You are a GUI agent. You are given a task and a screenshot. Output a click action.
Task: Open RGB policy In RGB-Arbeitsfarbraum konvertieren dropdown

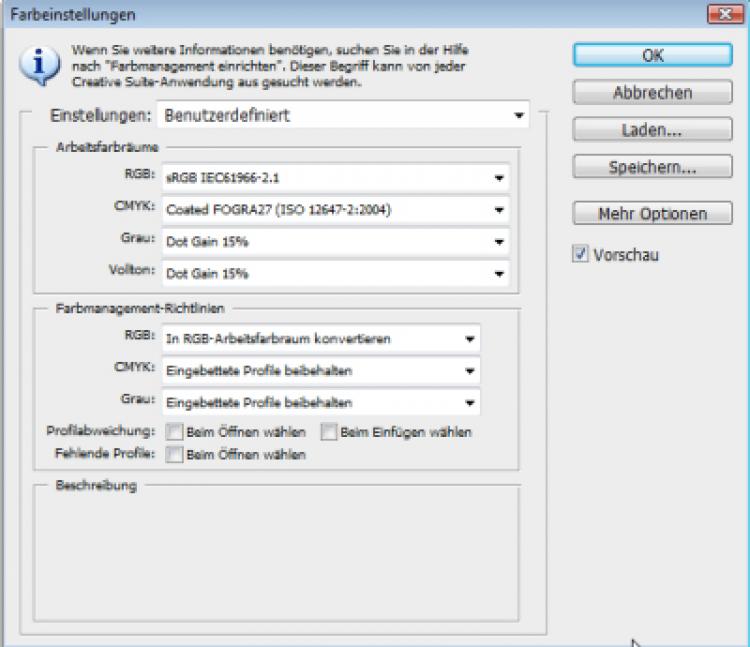click(320, 339)
